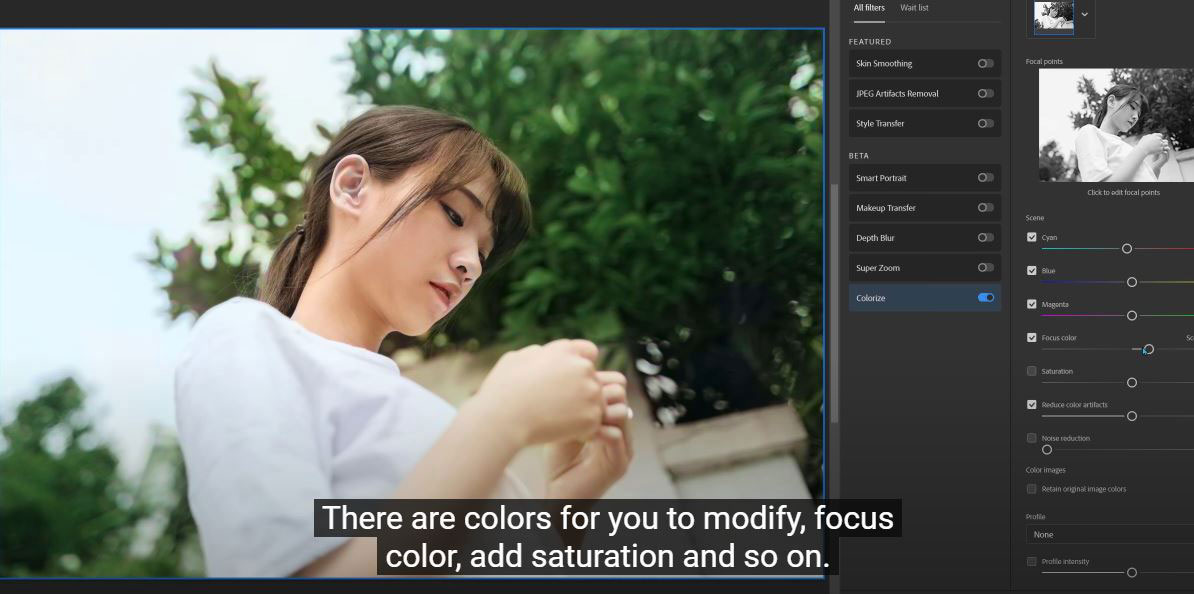Switch on the Smart Portrait toggle

click(985, 178)
